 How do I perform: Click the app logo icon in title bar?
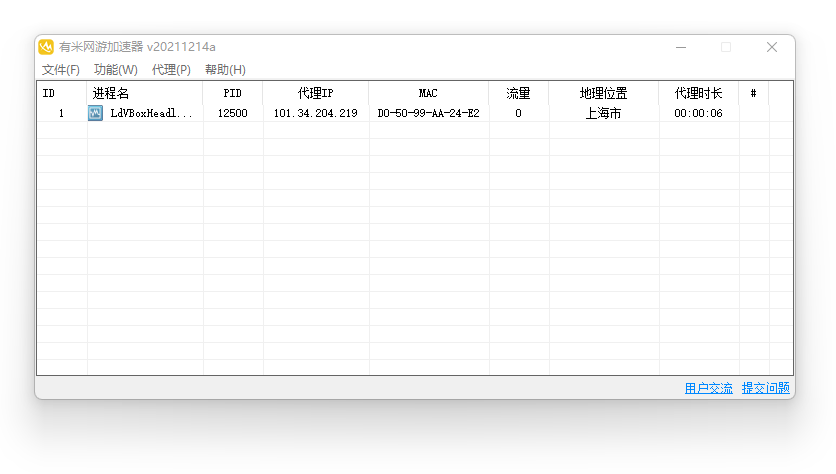46,47
